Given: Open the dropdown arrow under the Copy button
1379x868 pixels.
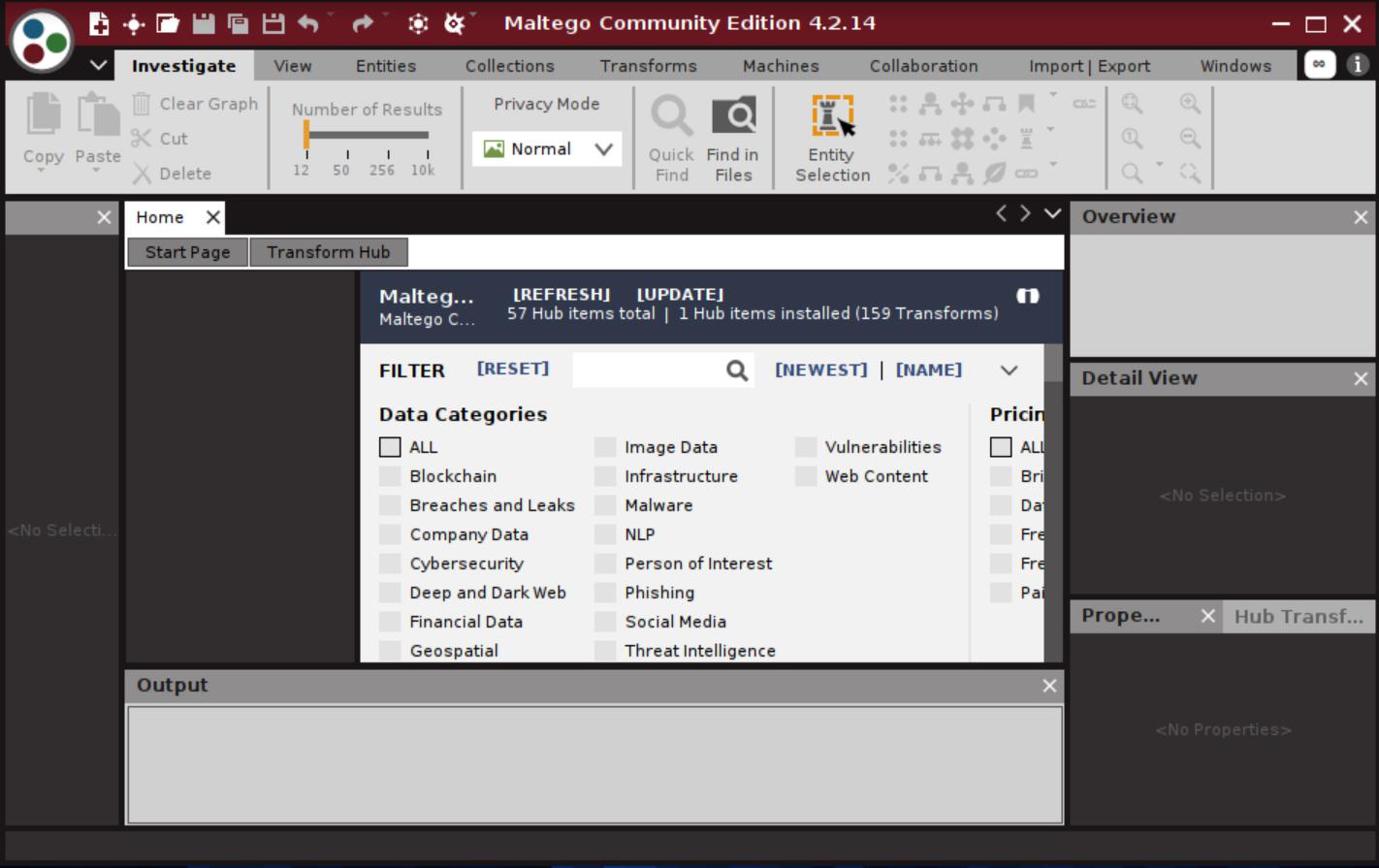Looking at the screenshot, I should (x=42, y=172).
